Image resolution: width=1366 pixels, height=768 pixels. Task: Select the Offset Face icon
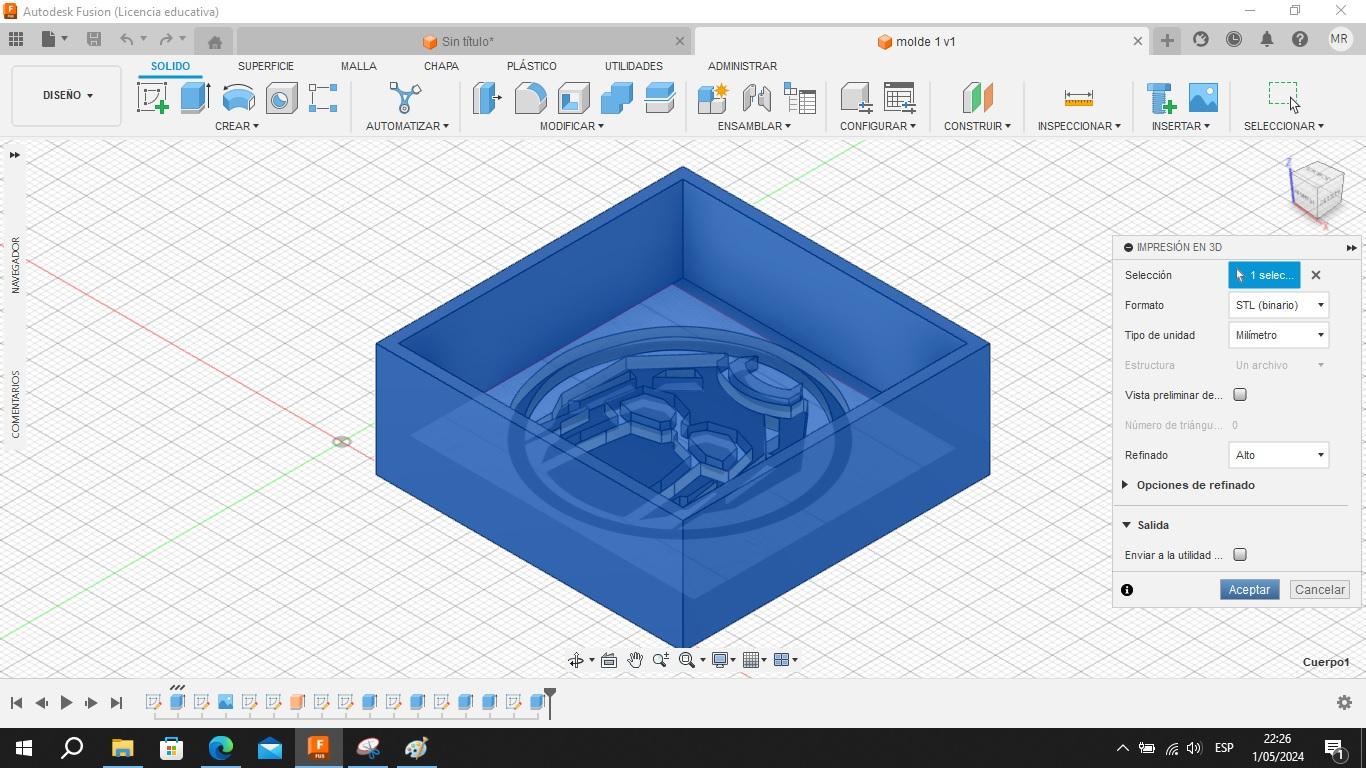tap(659, 98)
